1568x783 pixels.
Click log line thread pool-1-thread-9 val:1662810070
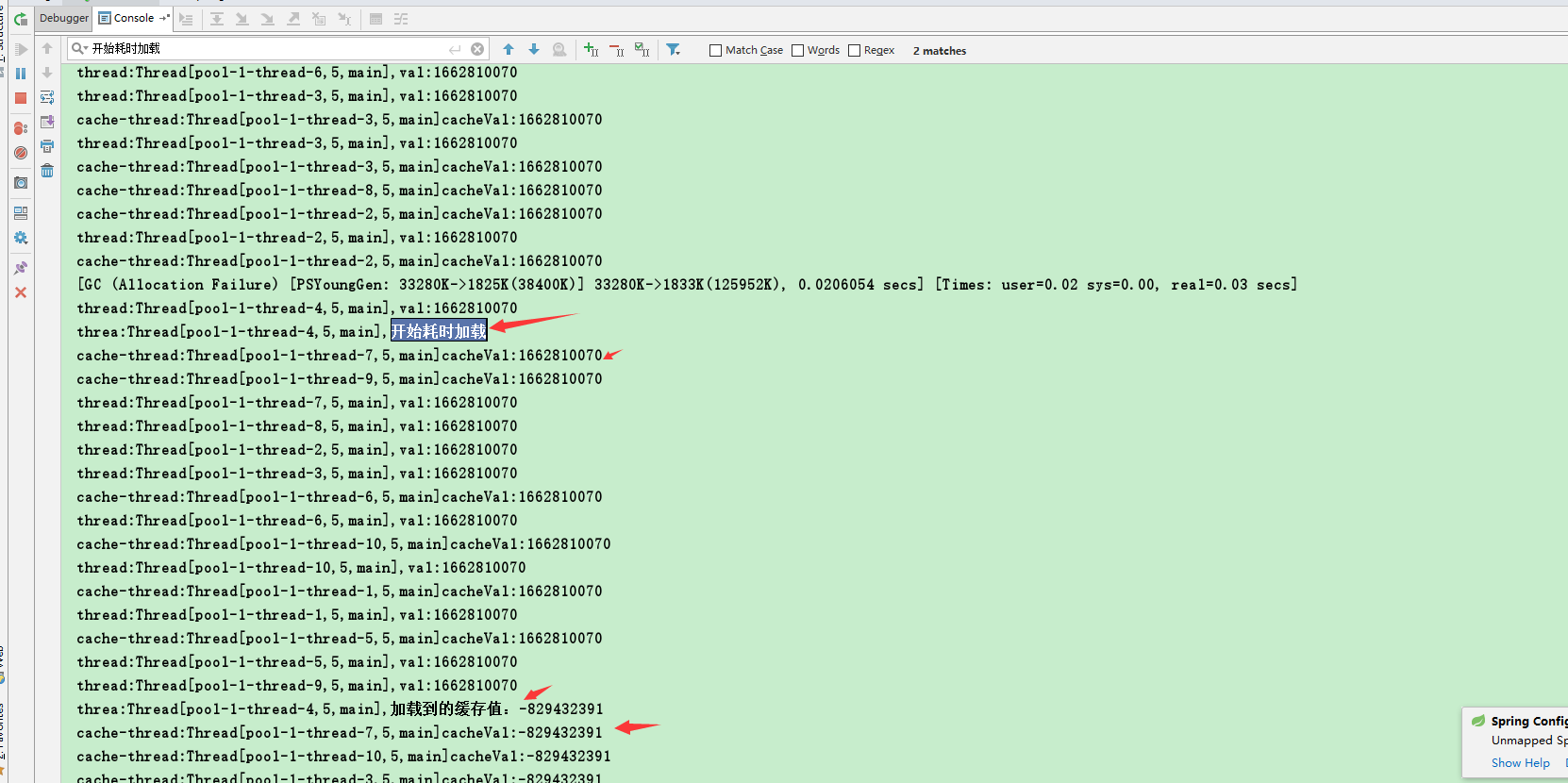(x=297, y=685)
